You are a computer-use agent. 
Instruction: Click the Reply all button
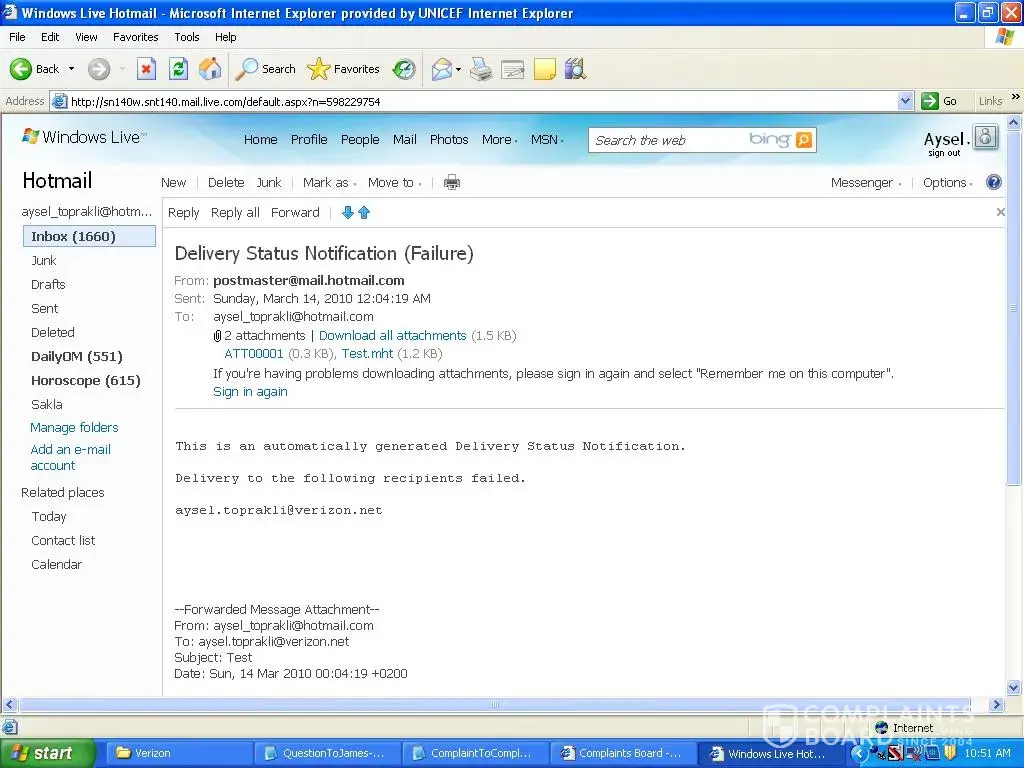pos(235,212)
